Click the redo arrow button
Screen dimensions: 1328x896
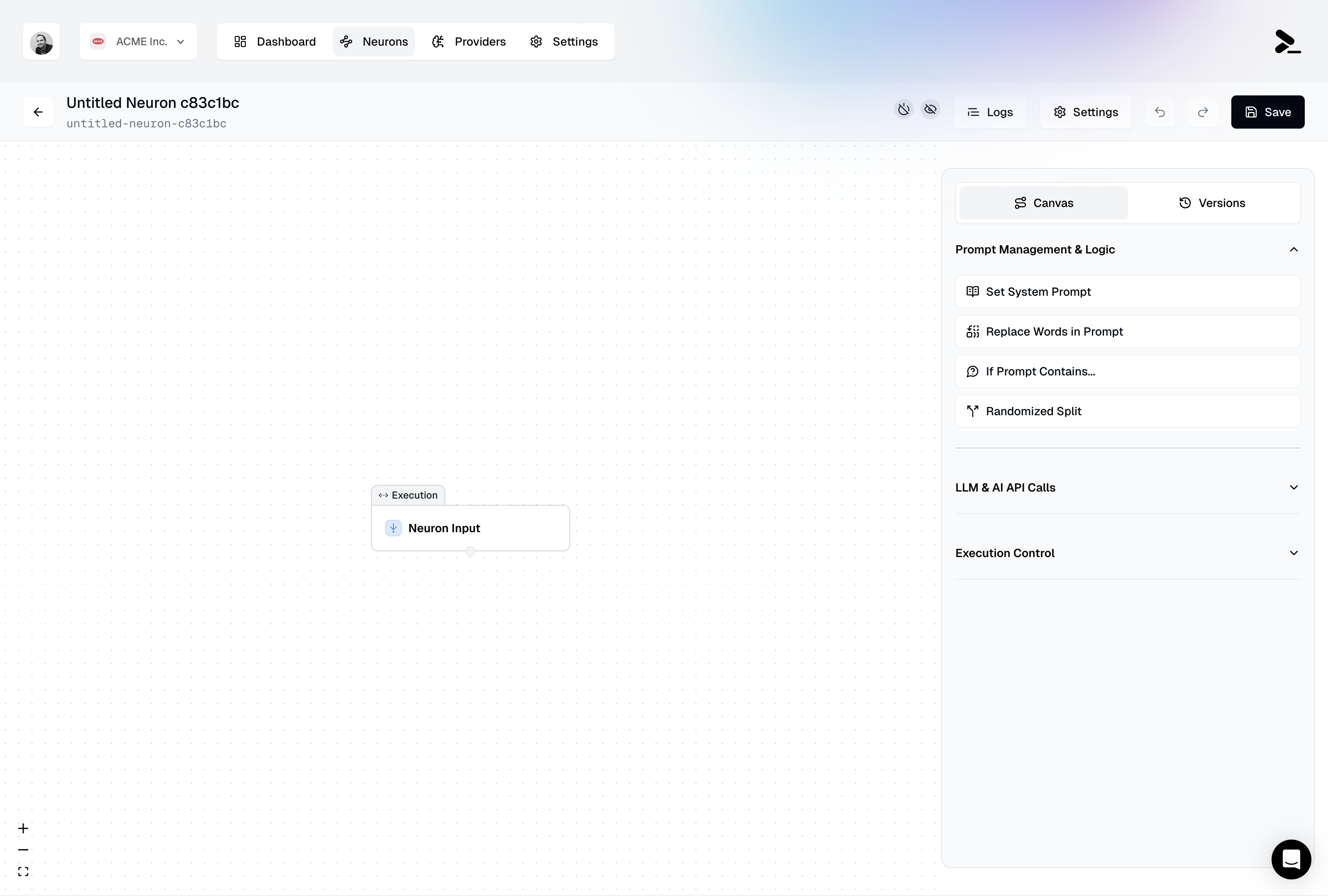(1203, 112)
